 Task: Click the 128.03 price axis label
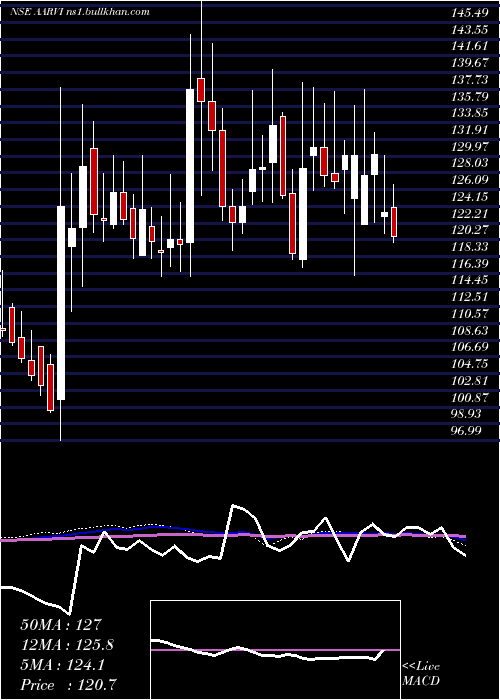point(469,163)
